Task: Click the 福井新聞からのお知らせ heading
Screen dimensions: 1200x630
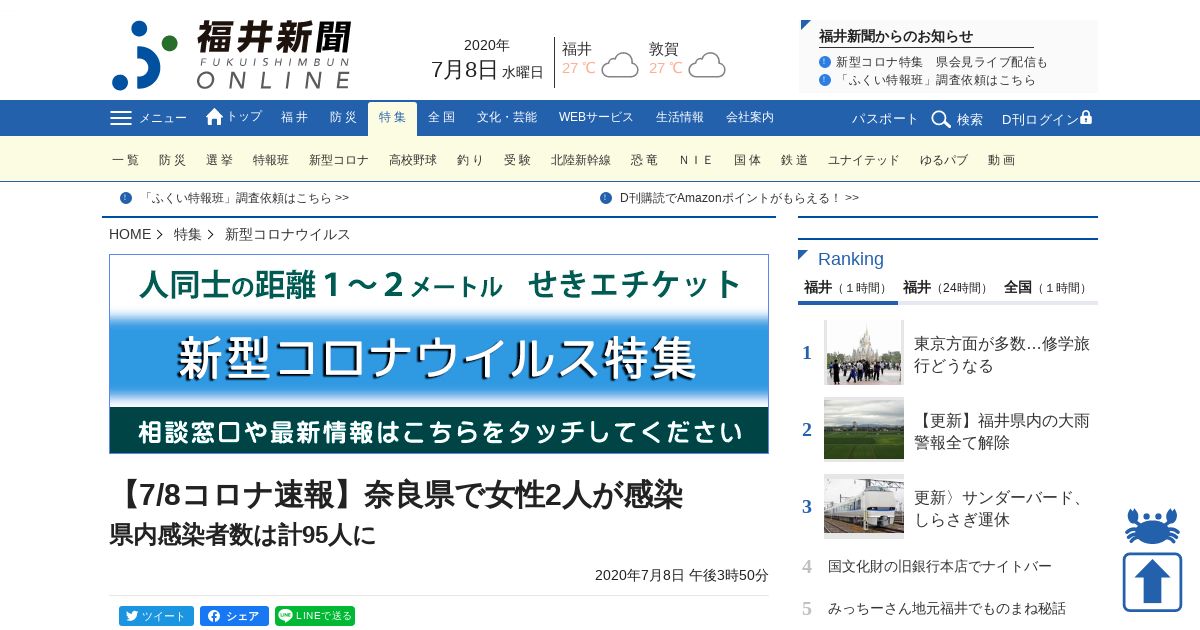Action: click(896, 36)
